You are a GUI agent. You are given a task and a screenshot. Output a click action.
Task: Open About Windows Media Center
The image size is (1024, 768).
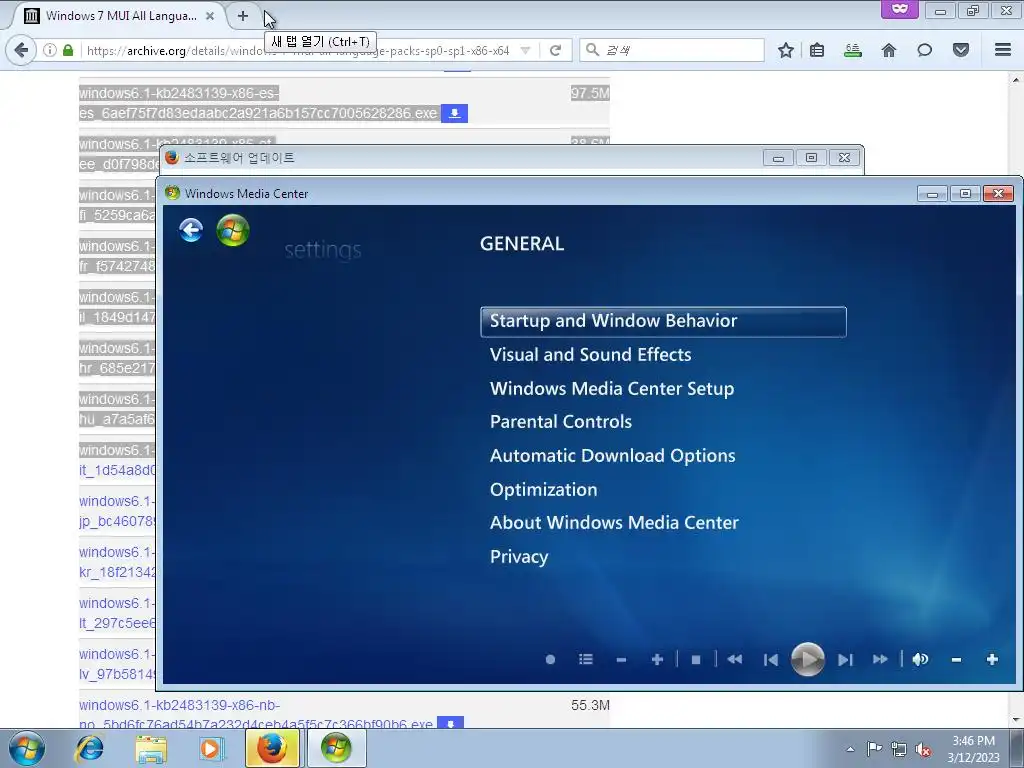click(x=615, y=523)
